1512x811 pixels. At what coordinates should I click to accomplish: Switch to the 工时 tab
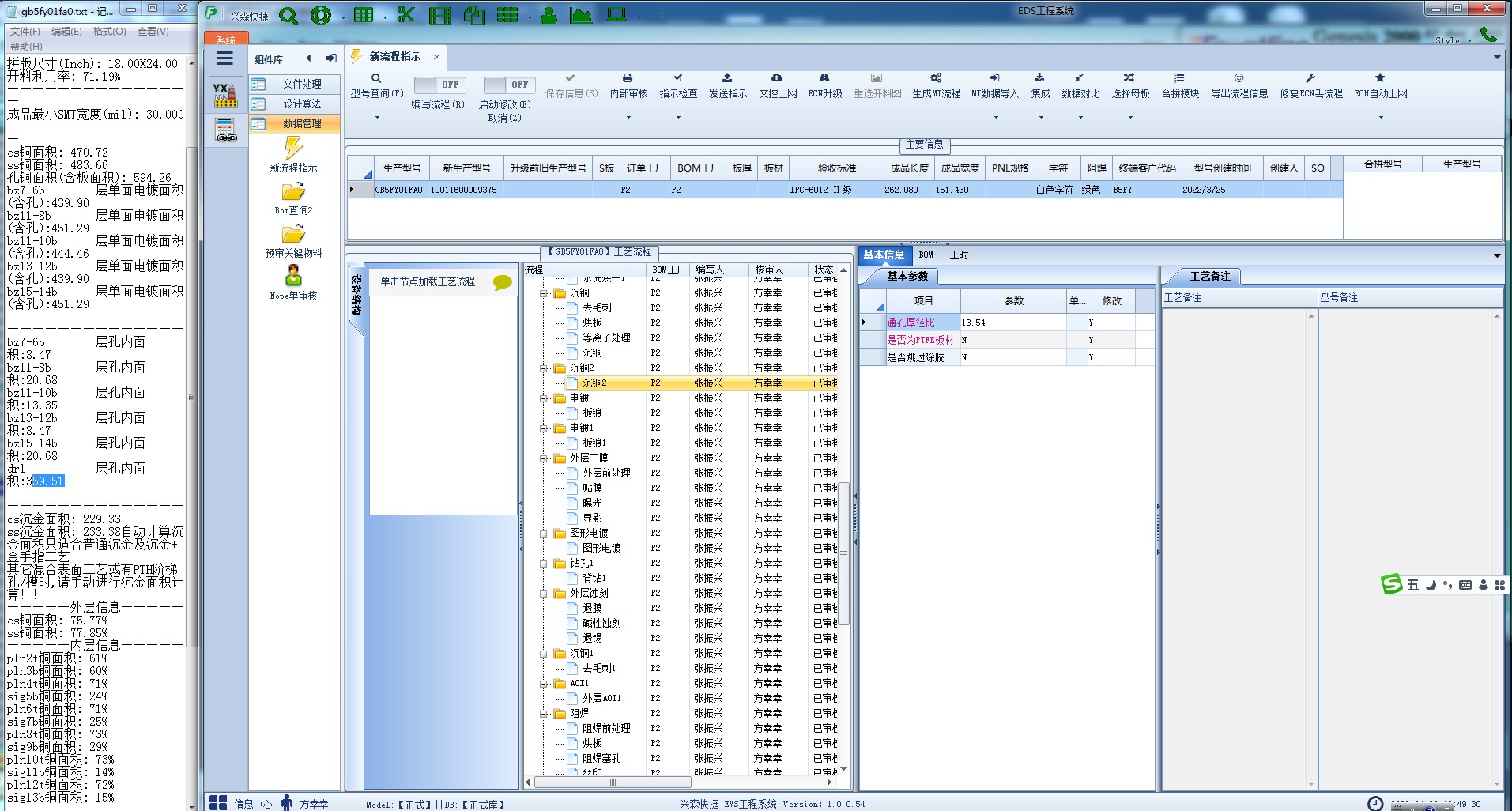959,255
